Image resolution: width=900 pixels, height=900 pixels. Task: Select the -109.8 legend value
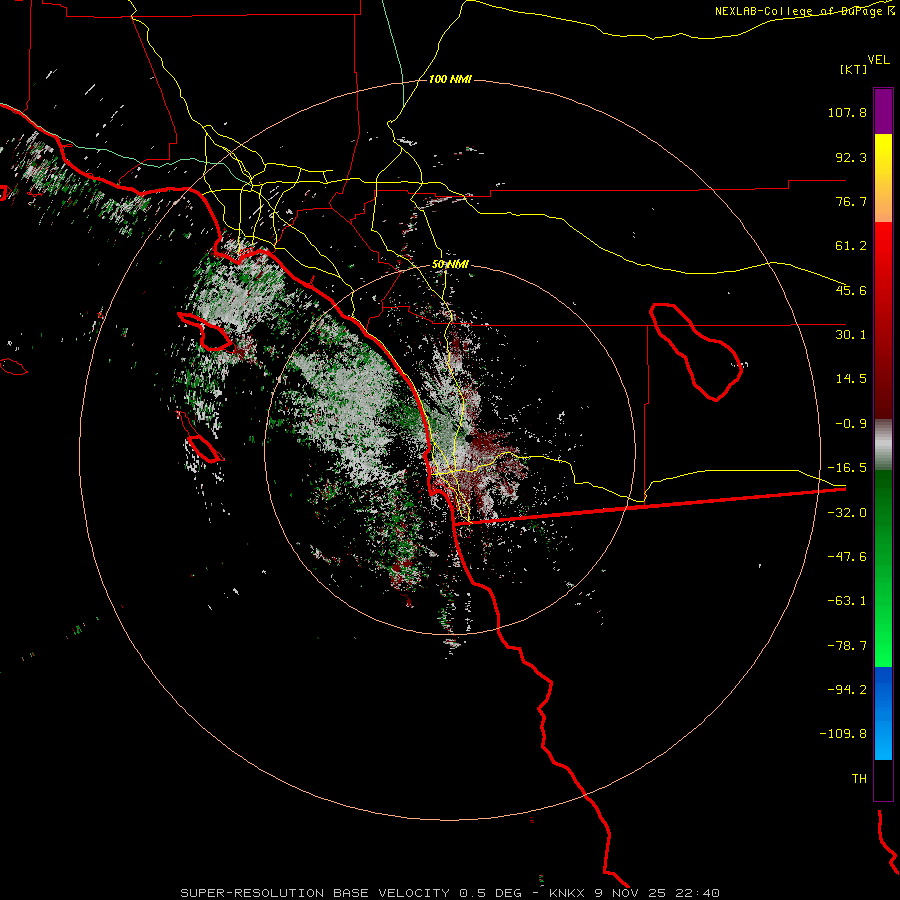(843, 734)
